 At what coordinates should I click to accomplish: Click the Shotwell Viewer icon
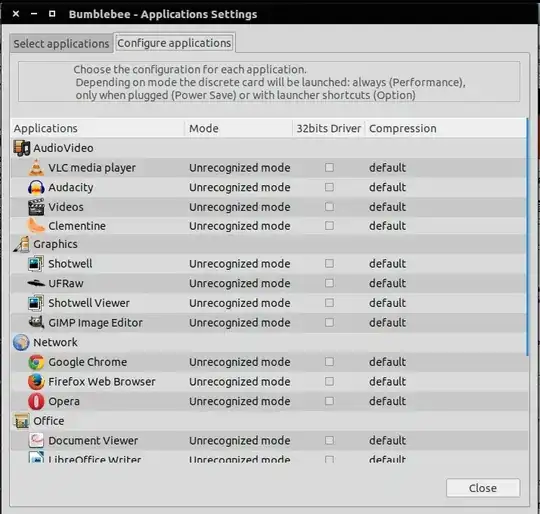[x=36, y=303]
